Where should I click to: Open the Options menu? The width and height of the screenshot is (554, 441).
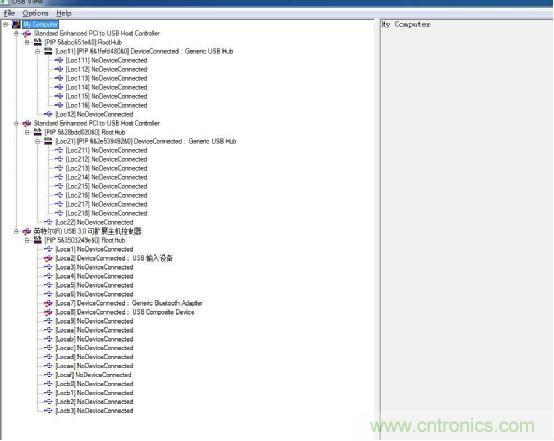[x=35, y=13]
